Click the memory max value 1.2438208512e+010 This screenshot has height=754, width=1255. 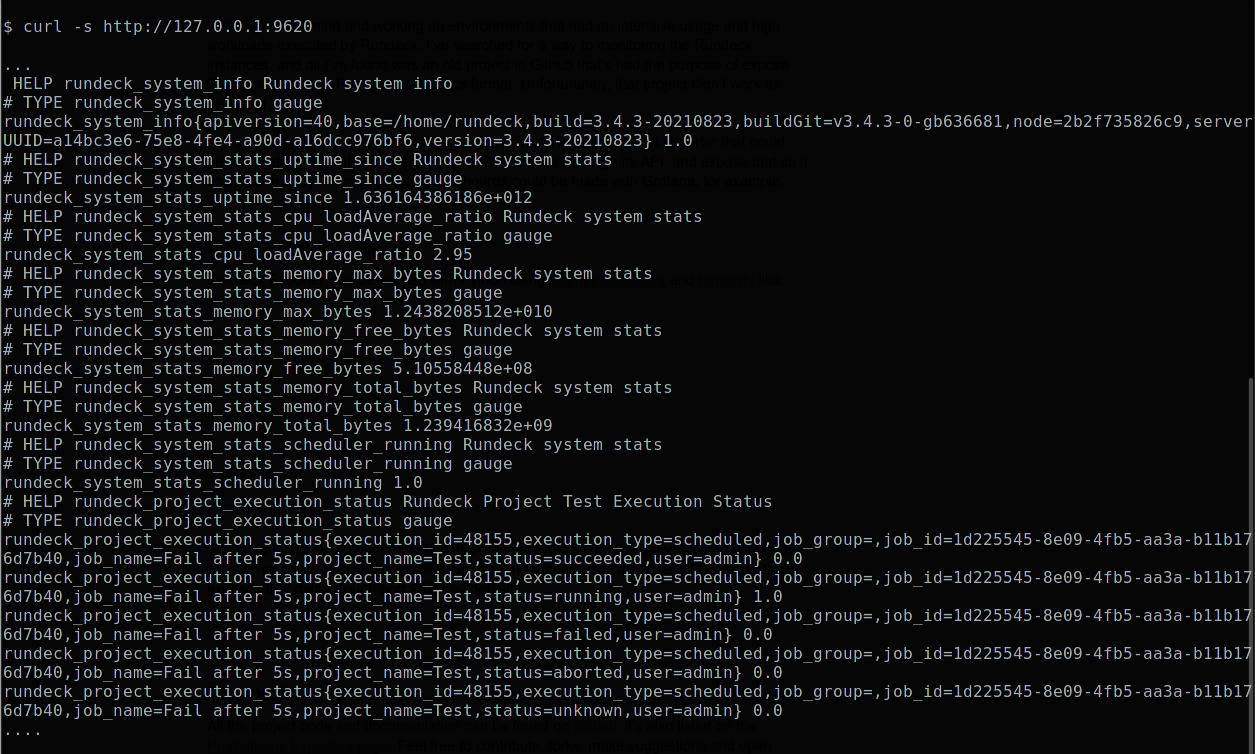(x=468, y=312)
